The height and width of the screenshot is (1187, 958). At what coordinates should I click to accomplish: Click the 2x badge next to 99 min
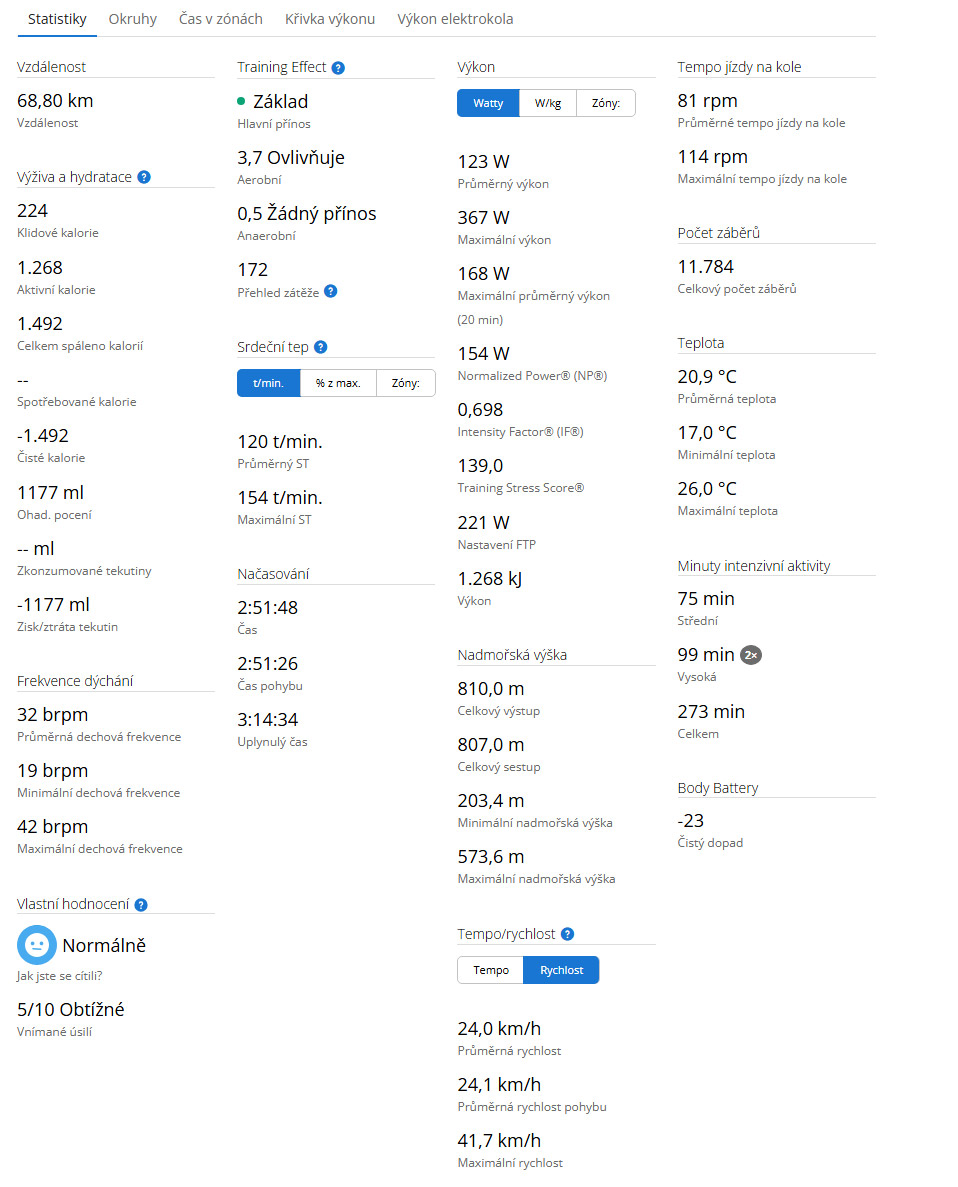[x=750, y=656]
